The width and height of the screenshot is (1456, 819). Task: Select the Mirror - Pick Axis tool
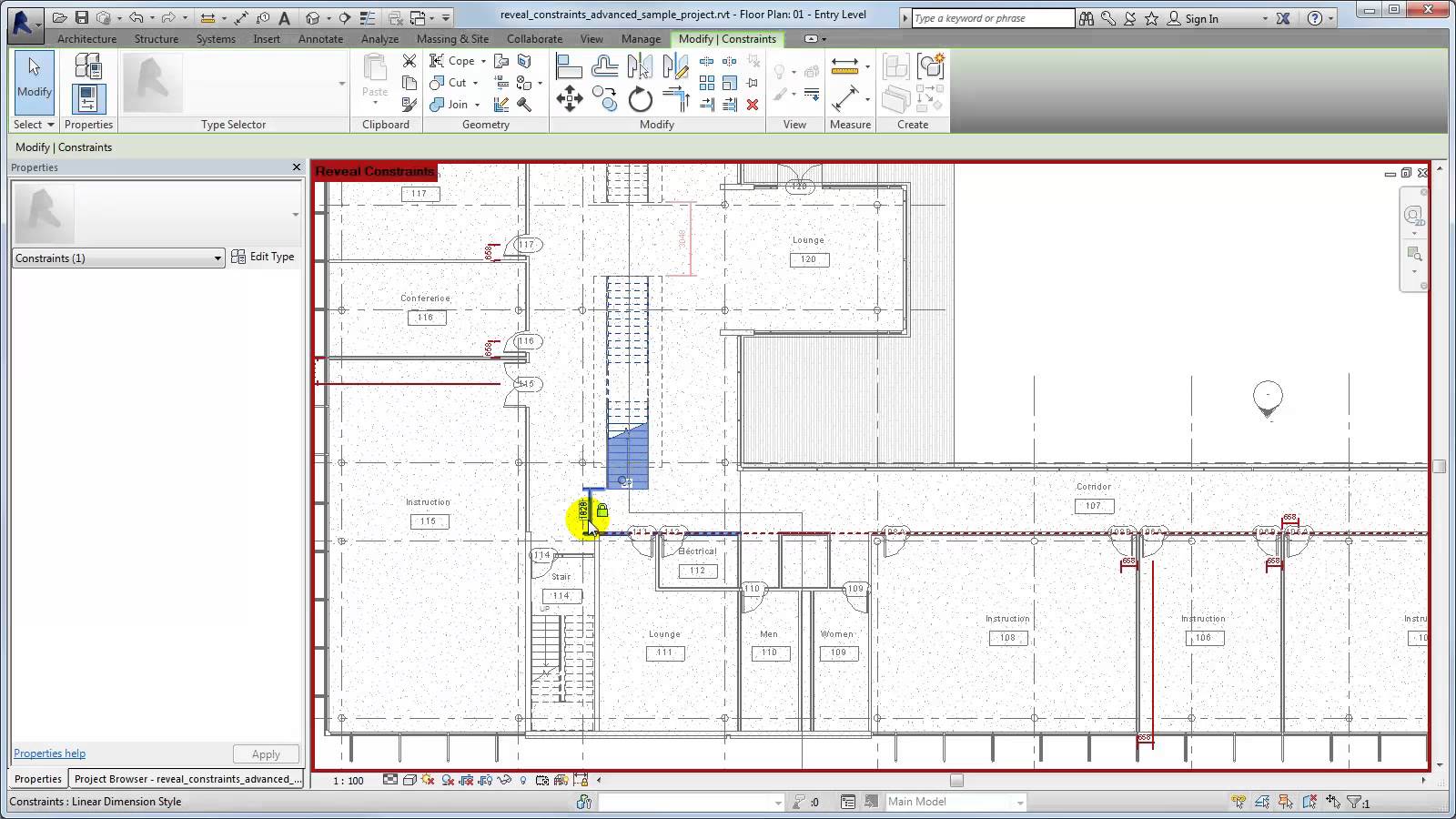pos(640,66)
